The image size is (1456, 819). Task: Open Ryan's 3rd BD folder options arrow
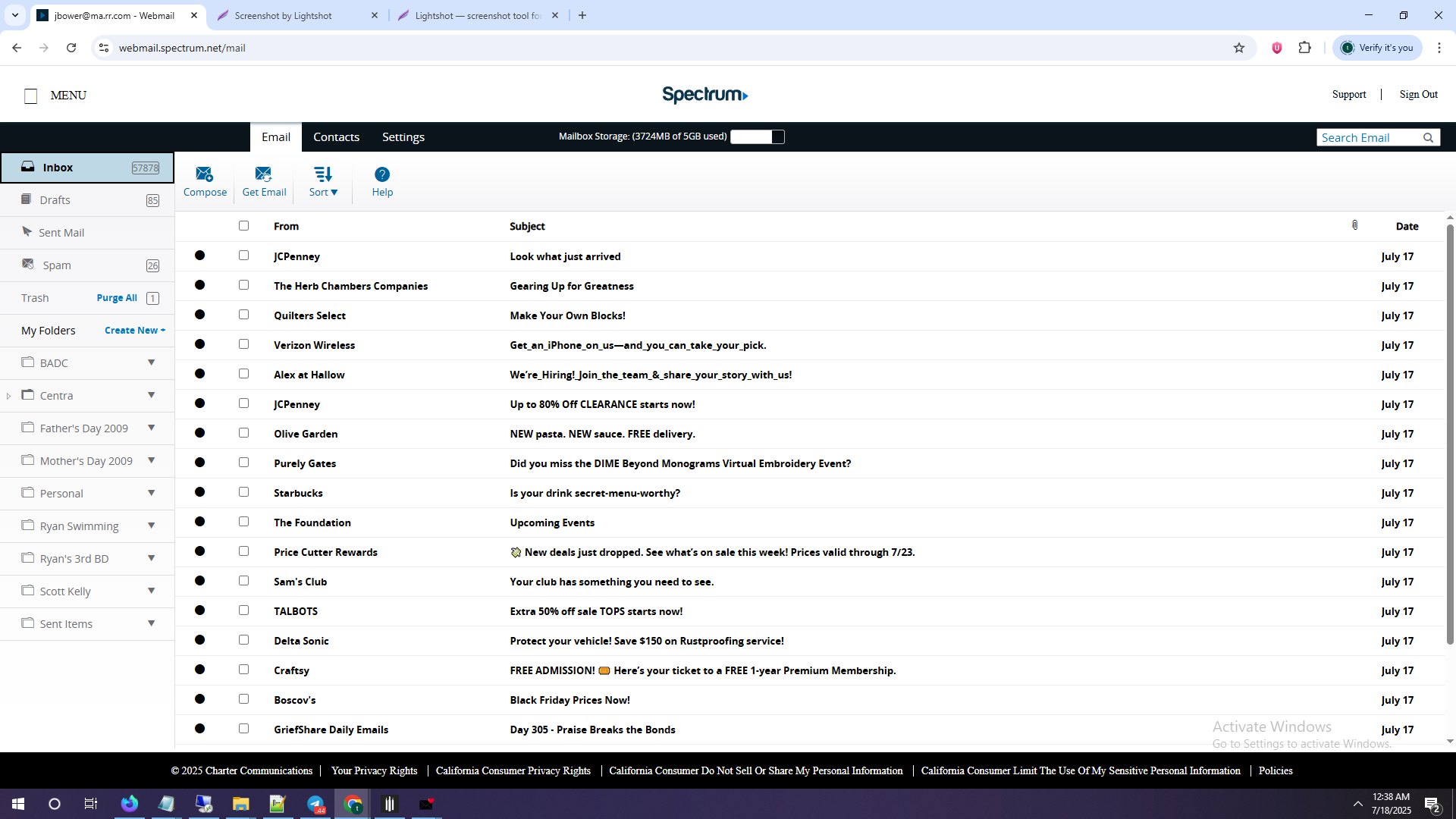click(x=152, y=558)
